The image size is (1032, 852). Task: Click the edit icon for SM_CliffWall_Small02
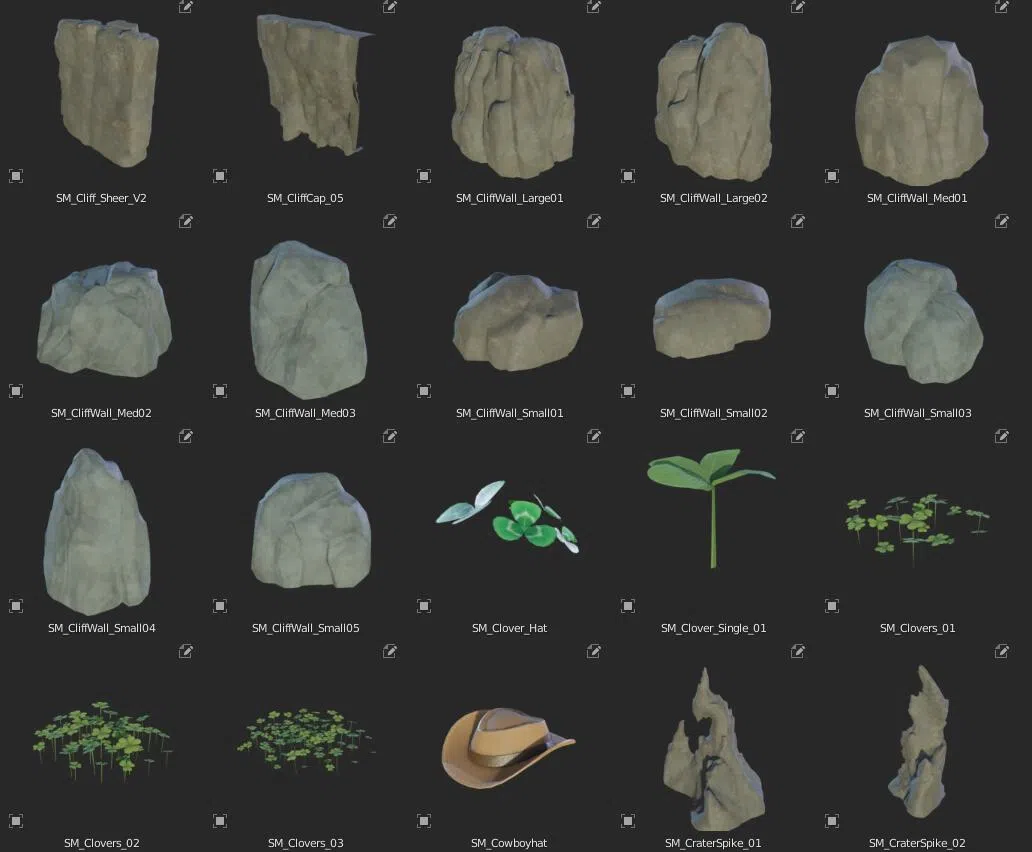click(x=798, y=221)
